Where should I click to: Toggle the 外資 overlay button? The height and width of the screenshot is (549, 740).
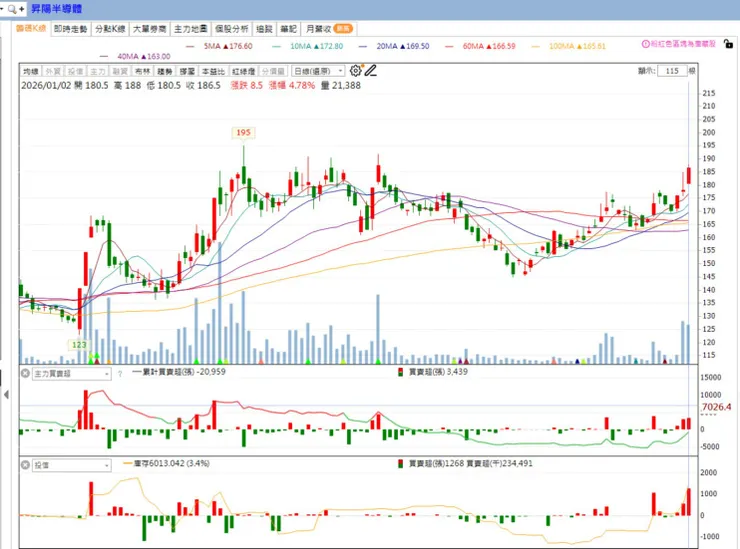click(53, 71)
